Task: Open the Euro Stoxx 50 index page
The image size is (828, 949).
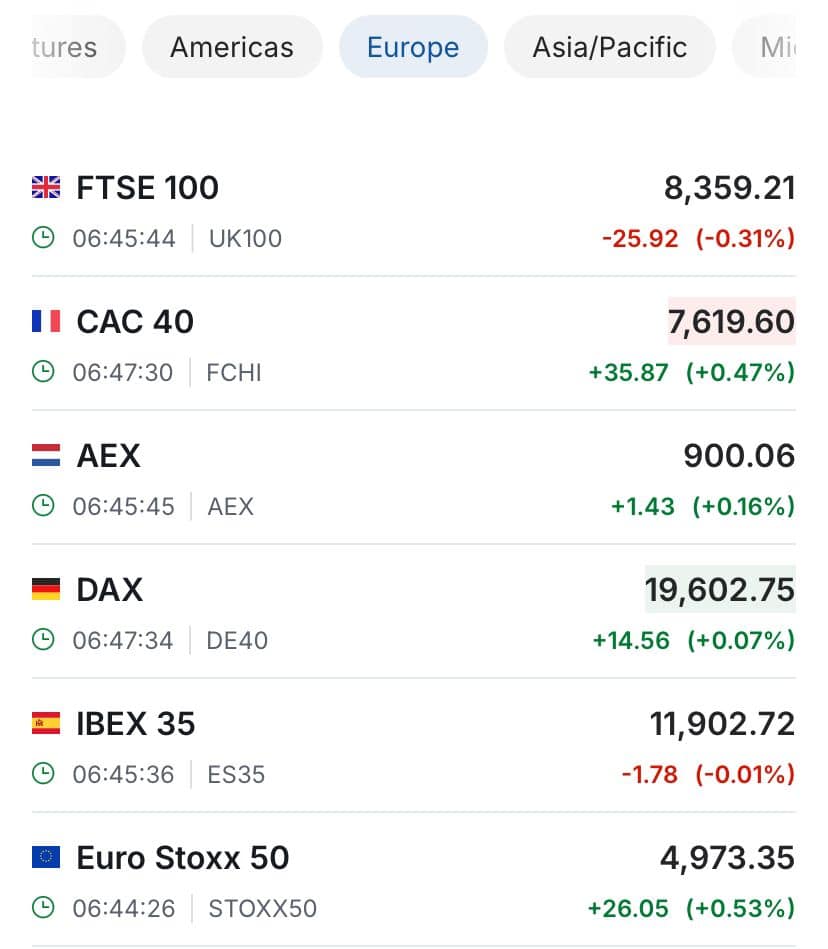Action: coord(183,858)
